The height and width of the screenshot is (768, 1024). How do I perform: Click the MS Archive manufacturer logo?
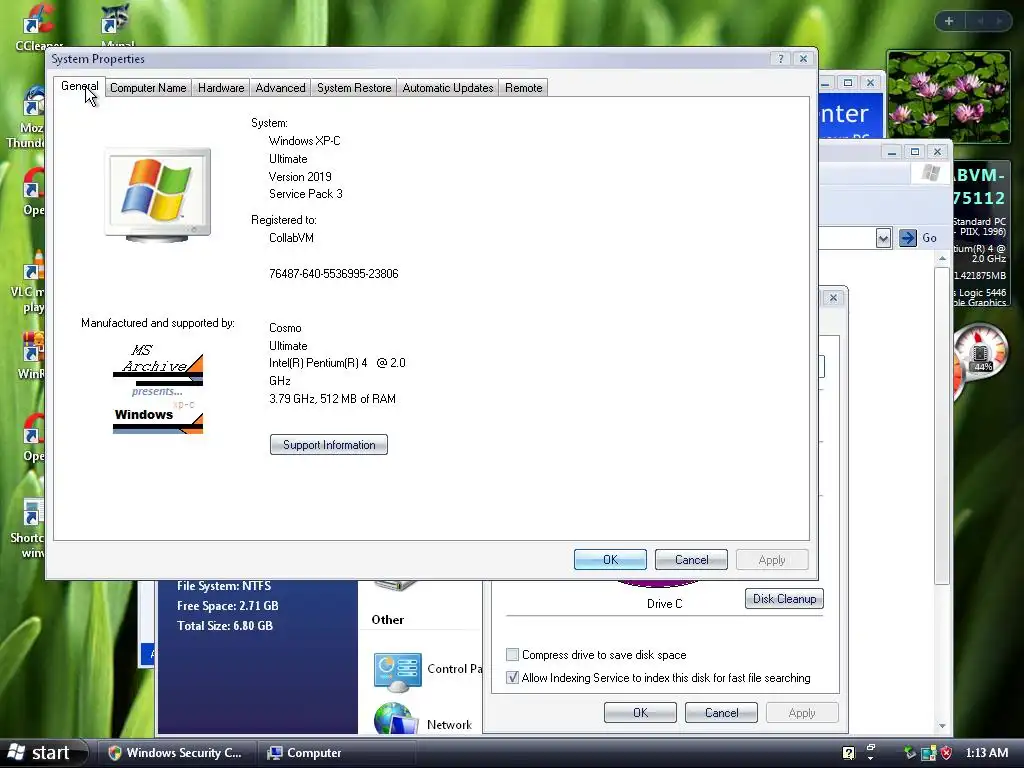pos(157,389)
